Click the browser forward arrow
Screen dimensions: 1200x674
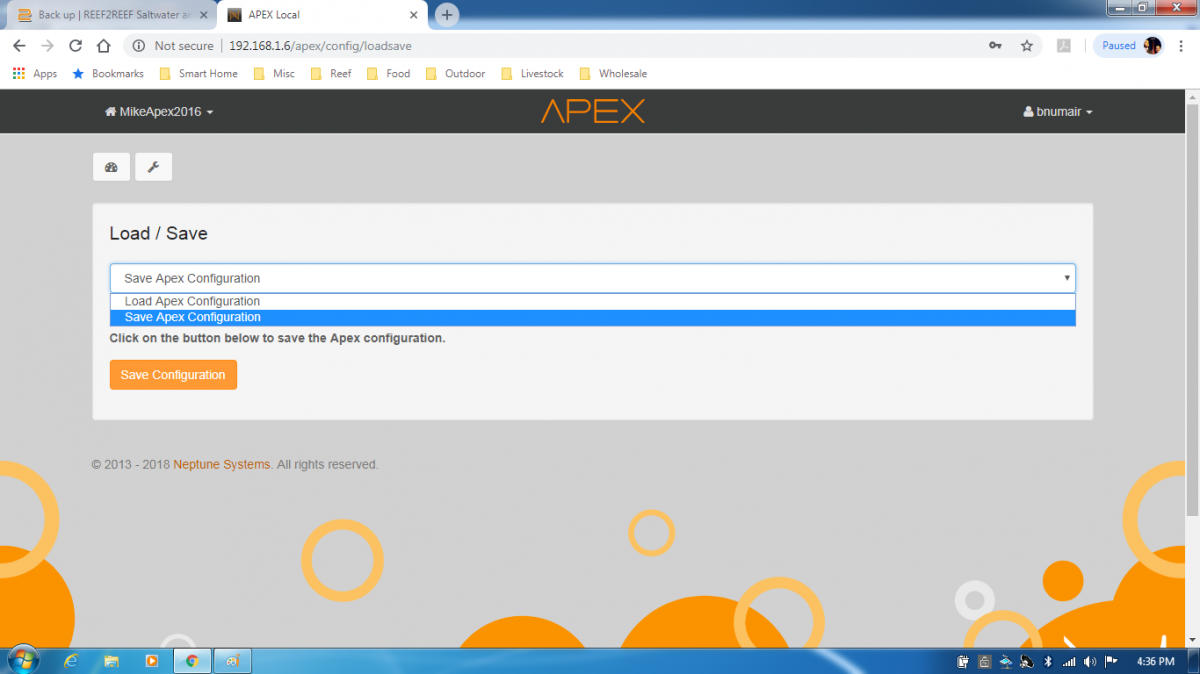[47, 46]
